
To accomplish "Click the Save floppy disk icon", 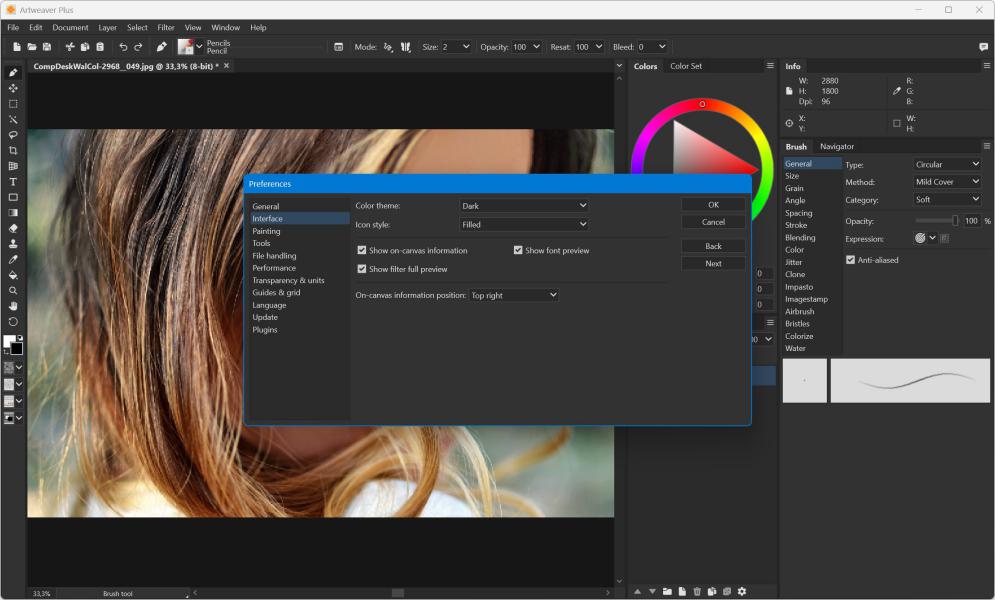I will pyautogui.click(x=47, y=47).
